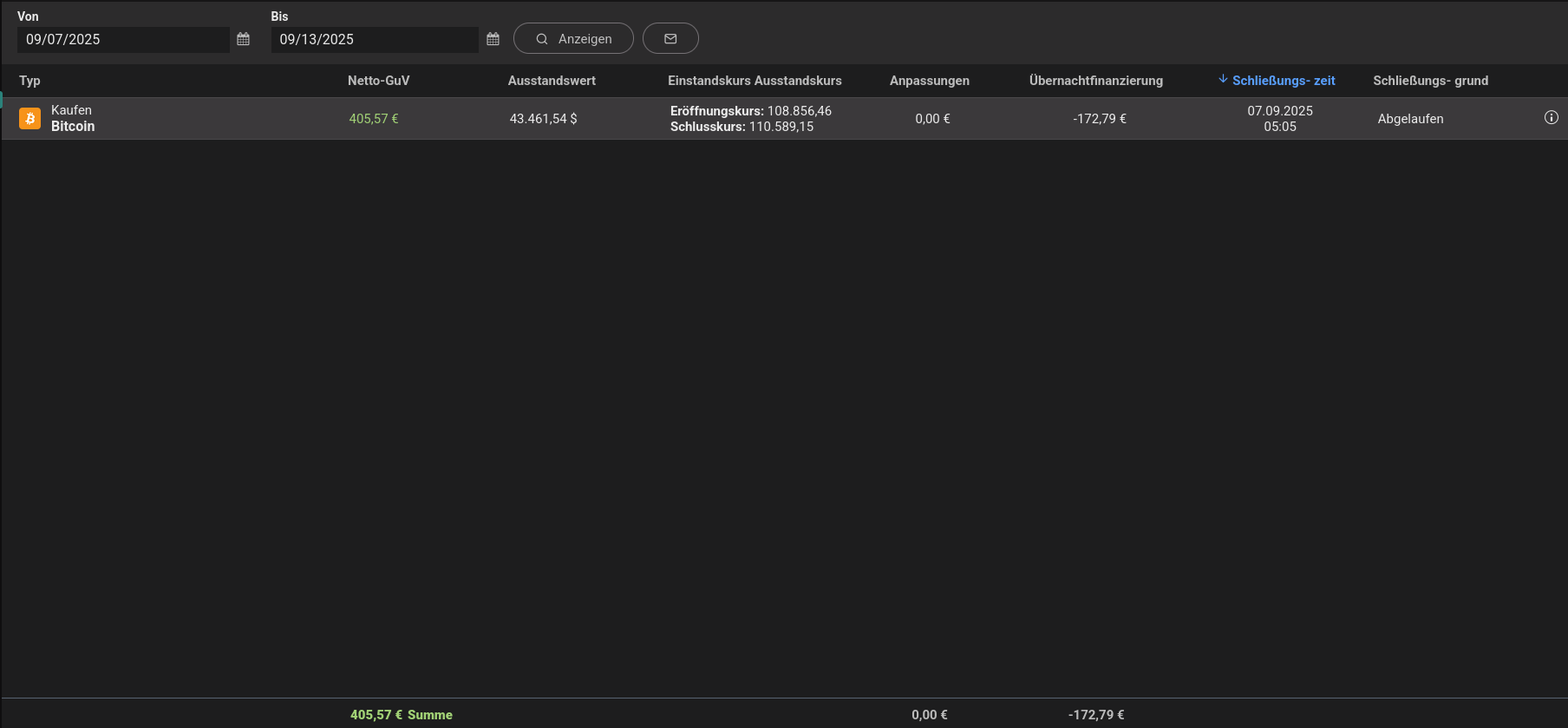Sort by Netto-GuV column header
Screen dimensions: 1568x728
[x=378, y=81]
